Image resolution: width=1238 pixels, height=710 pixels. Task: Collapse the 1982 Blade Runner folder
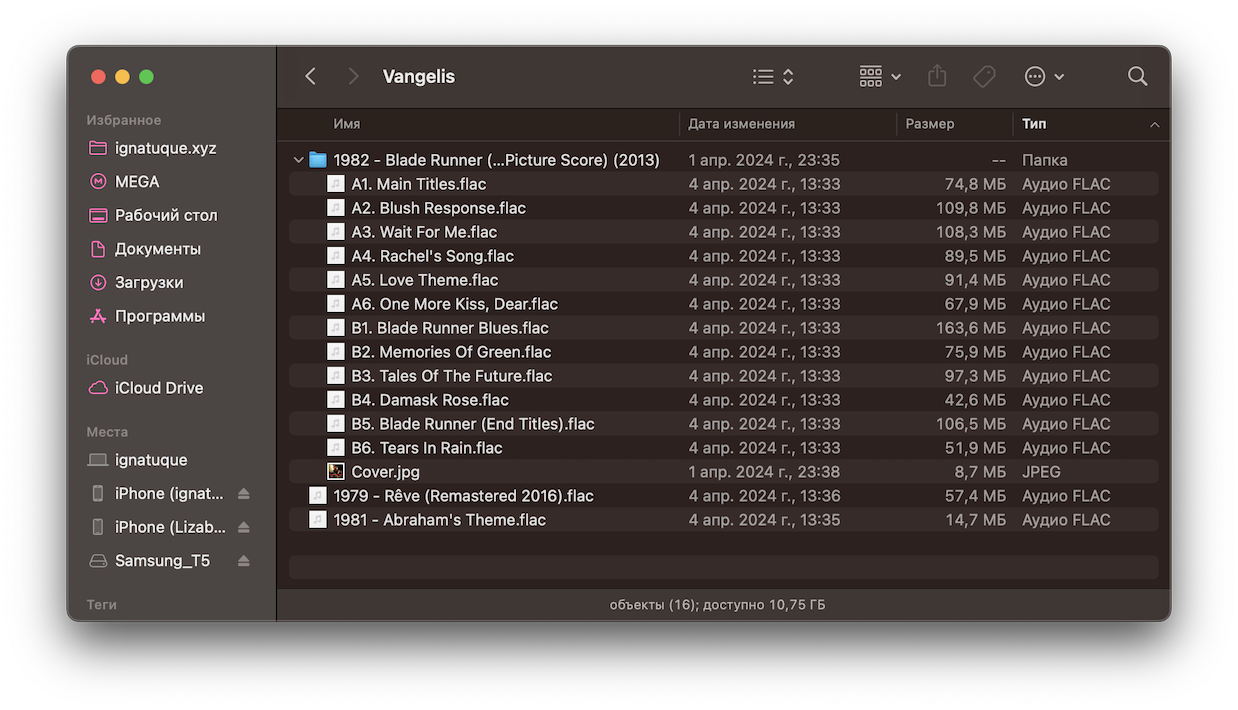(298, 160)
